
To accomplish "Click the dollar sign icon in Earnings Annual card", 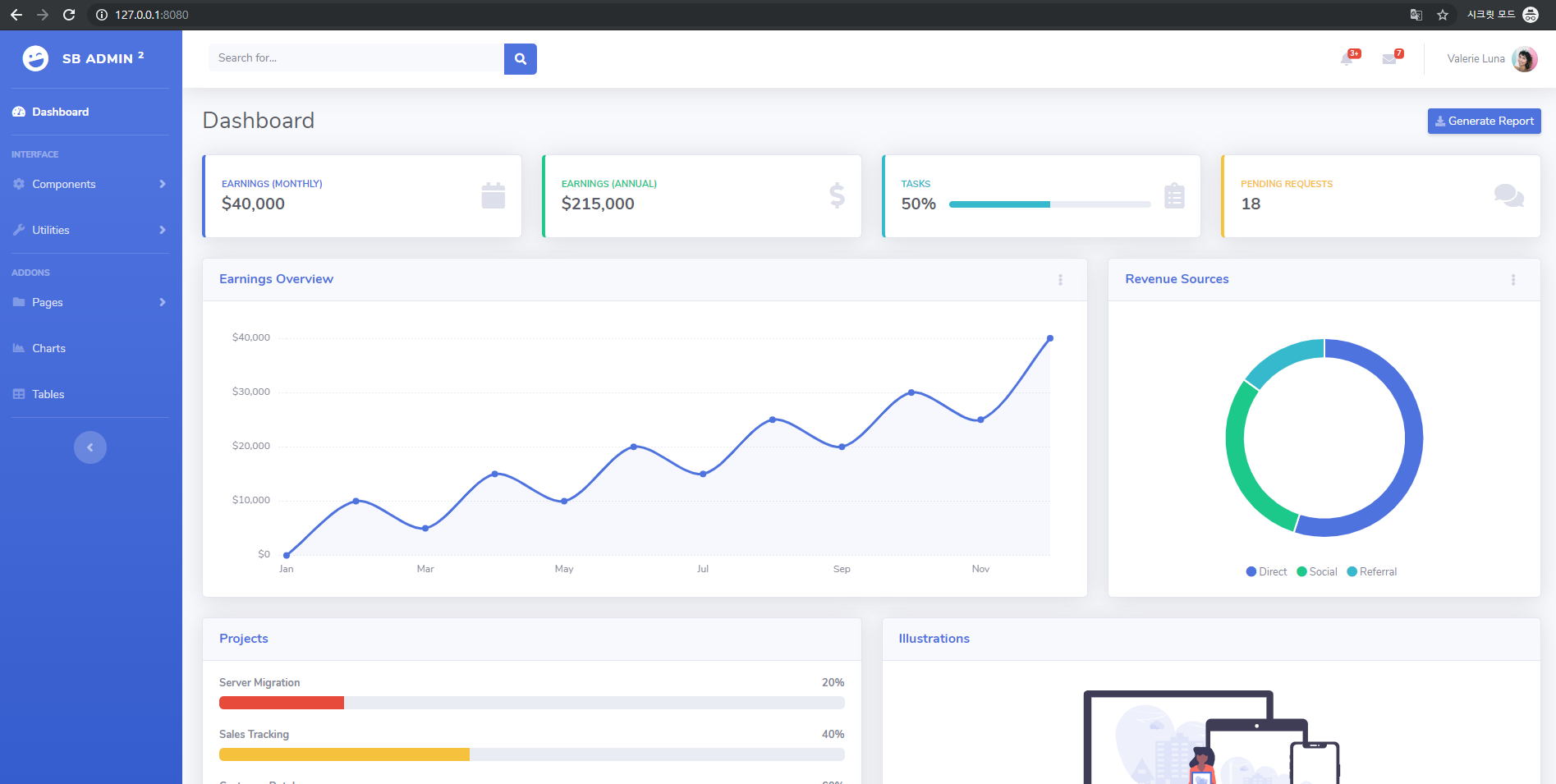I will pyautogui.click(x=837, y=195).
